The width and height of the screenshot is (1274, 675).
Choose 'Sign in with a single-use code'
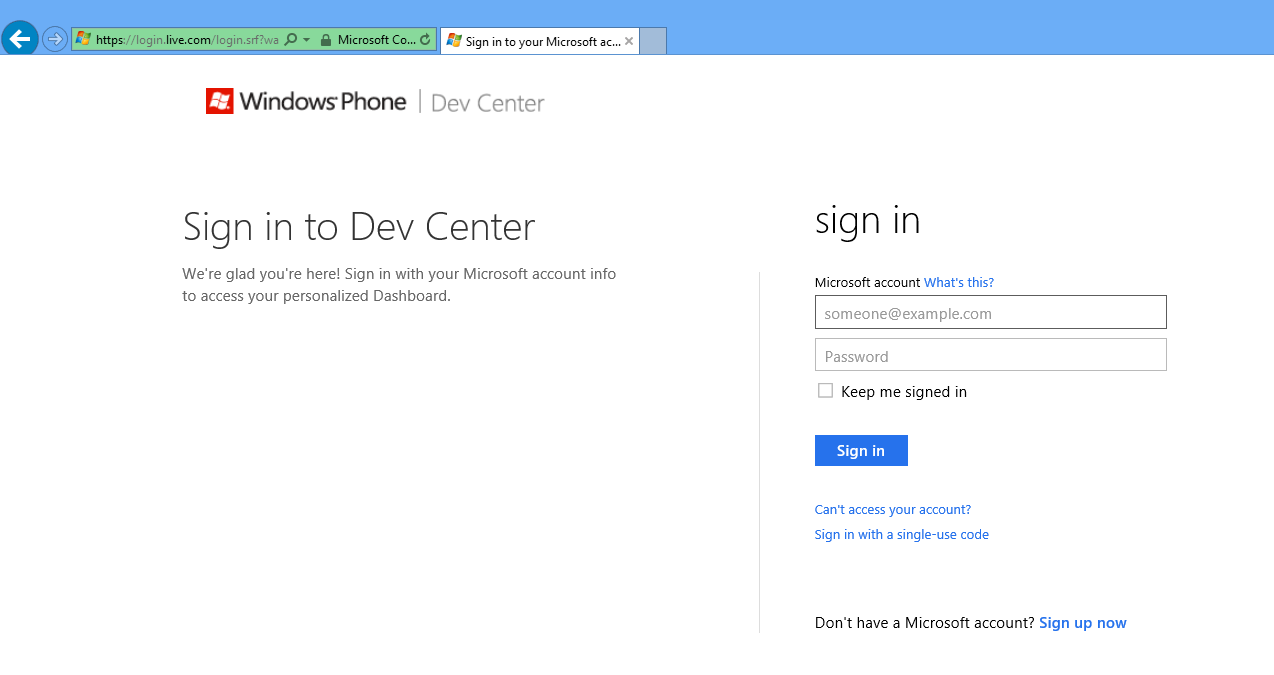[x=901, y=535]
